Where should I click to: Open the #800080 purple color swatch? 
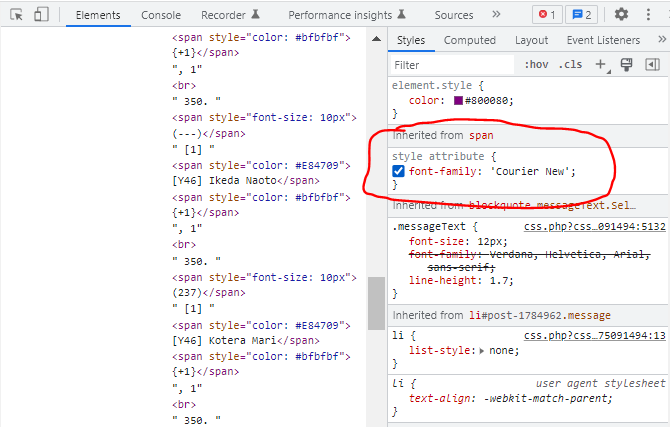(x=458, y=100)
